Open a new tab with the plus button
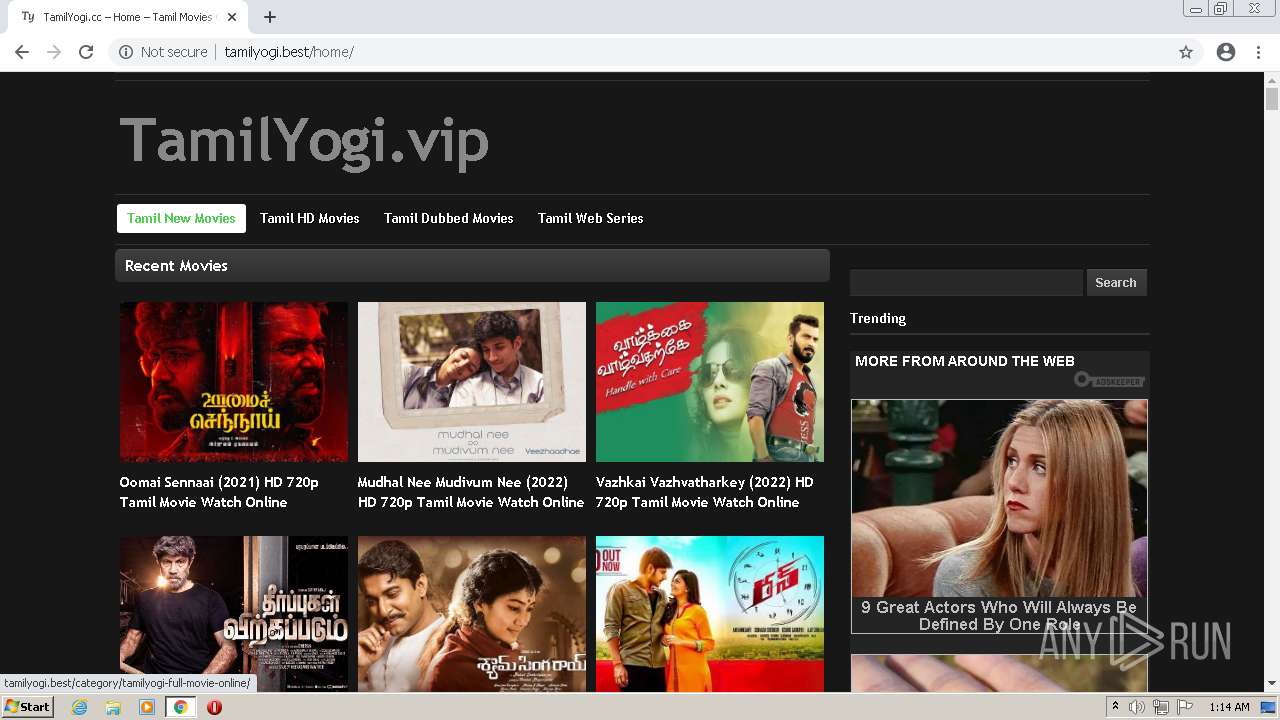Viewport: 1280px width, 720px height. pyautogui.click(x=270, y=17)
